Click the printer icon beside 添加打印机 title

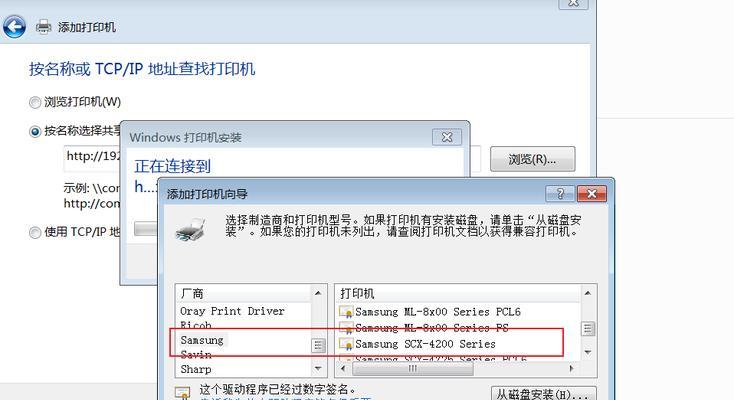click(44, 27)
